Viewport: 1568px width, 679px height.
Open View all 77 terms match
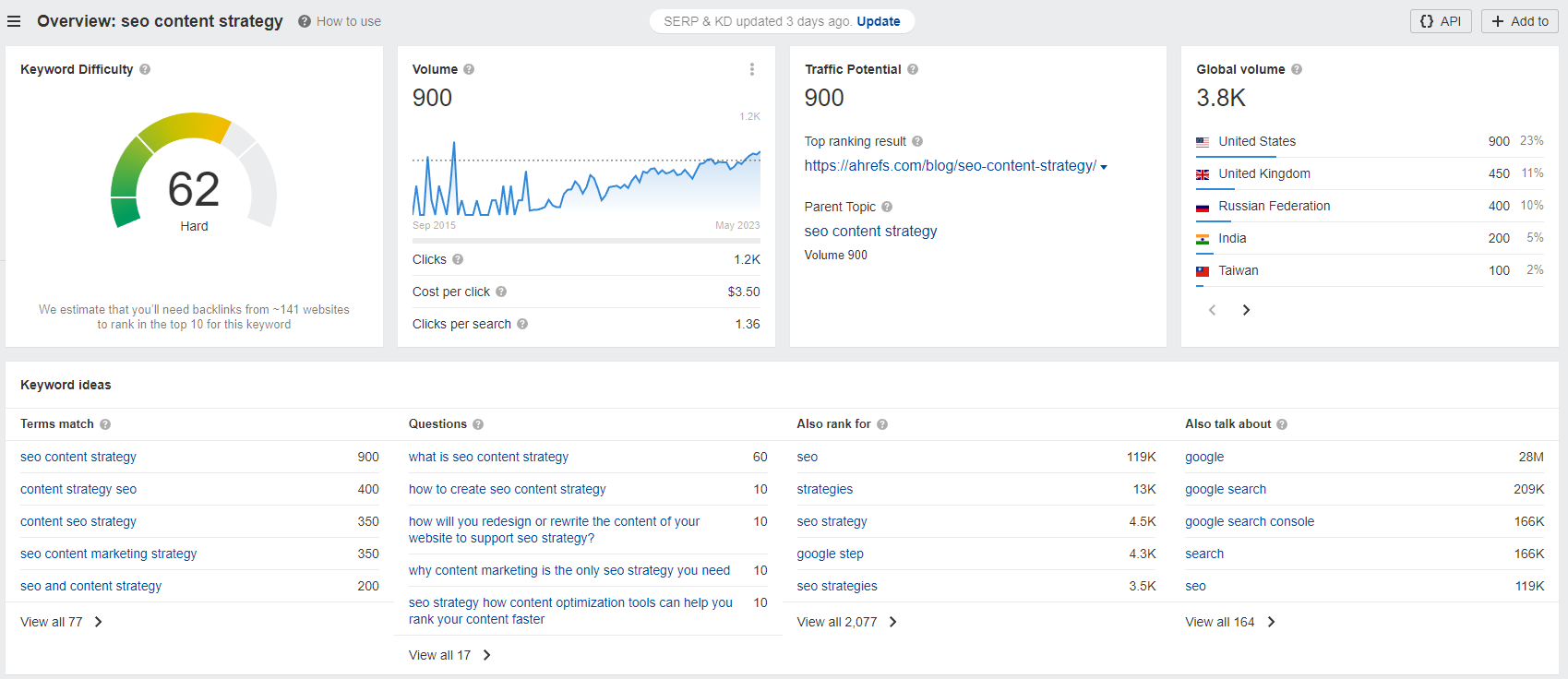click(x=62, y=622)
